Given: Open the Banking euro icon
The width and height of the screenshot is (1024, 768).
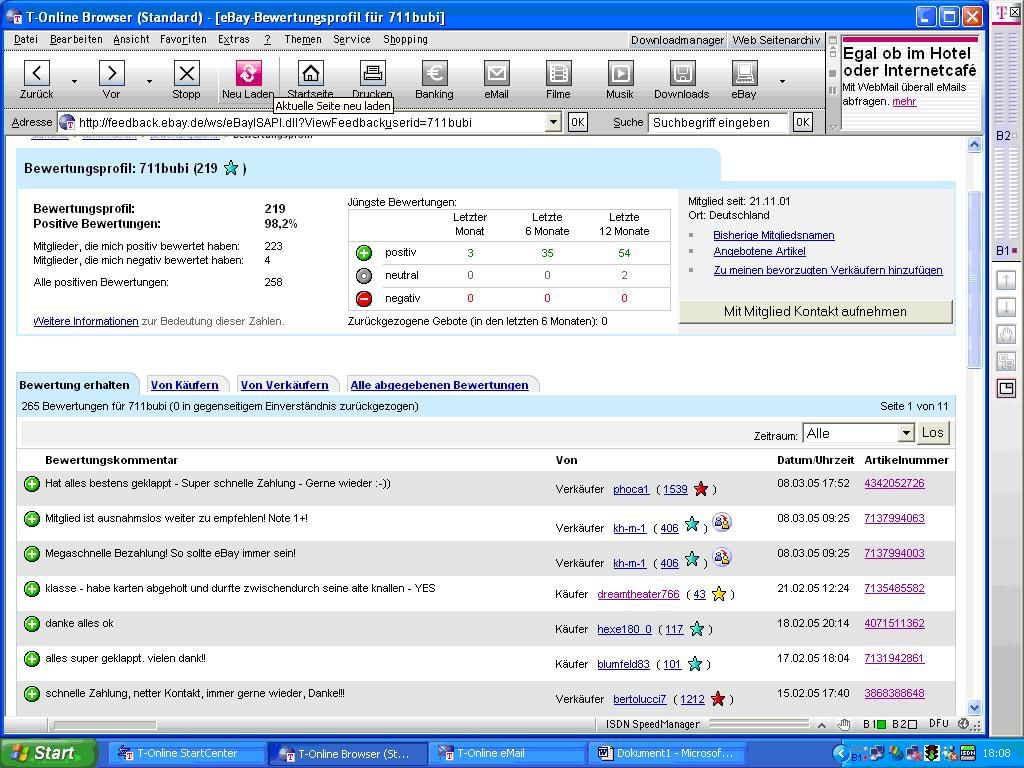Looking at the screenshot, I should click(434, 72).
